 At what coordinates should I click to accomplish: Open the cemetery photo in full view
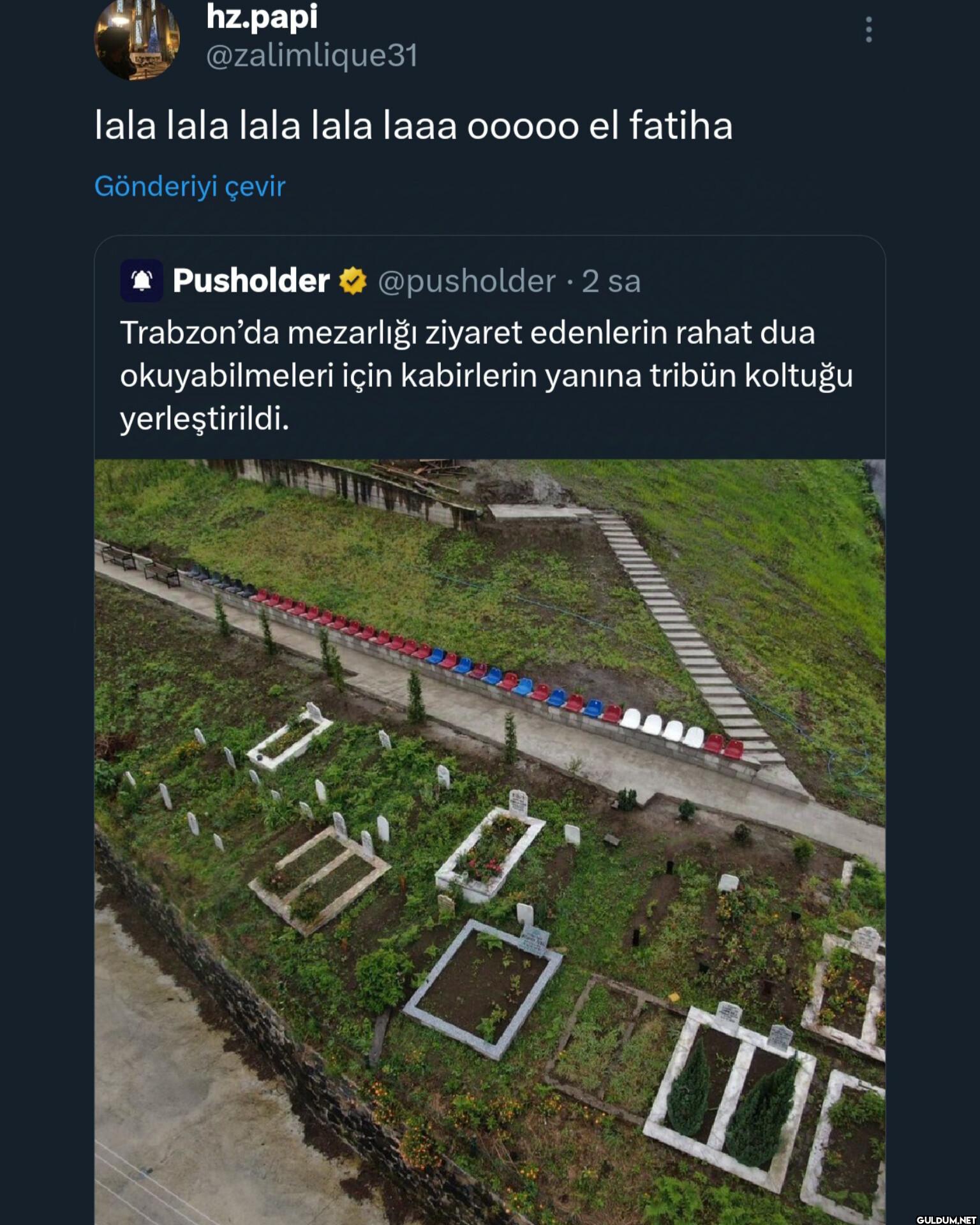click(490, 829)
